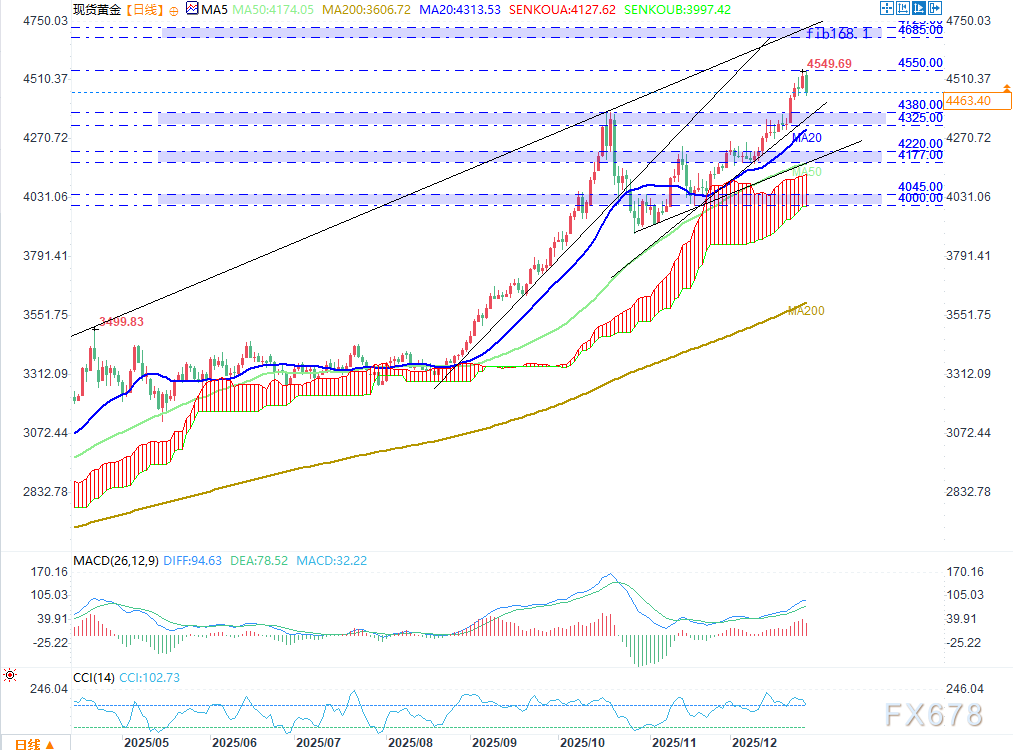Click the orange circled-plus icon near 日线
This screenshot has width=1013, height=750.
(174, 10)
